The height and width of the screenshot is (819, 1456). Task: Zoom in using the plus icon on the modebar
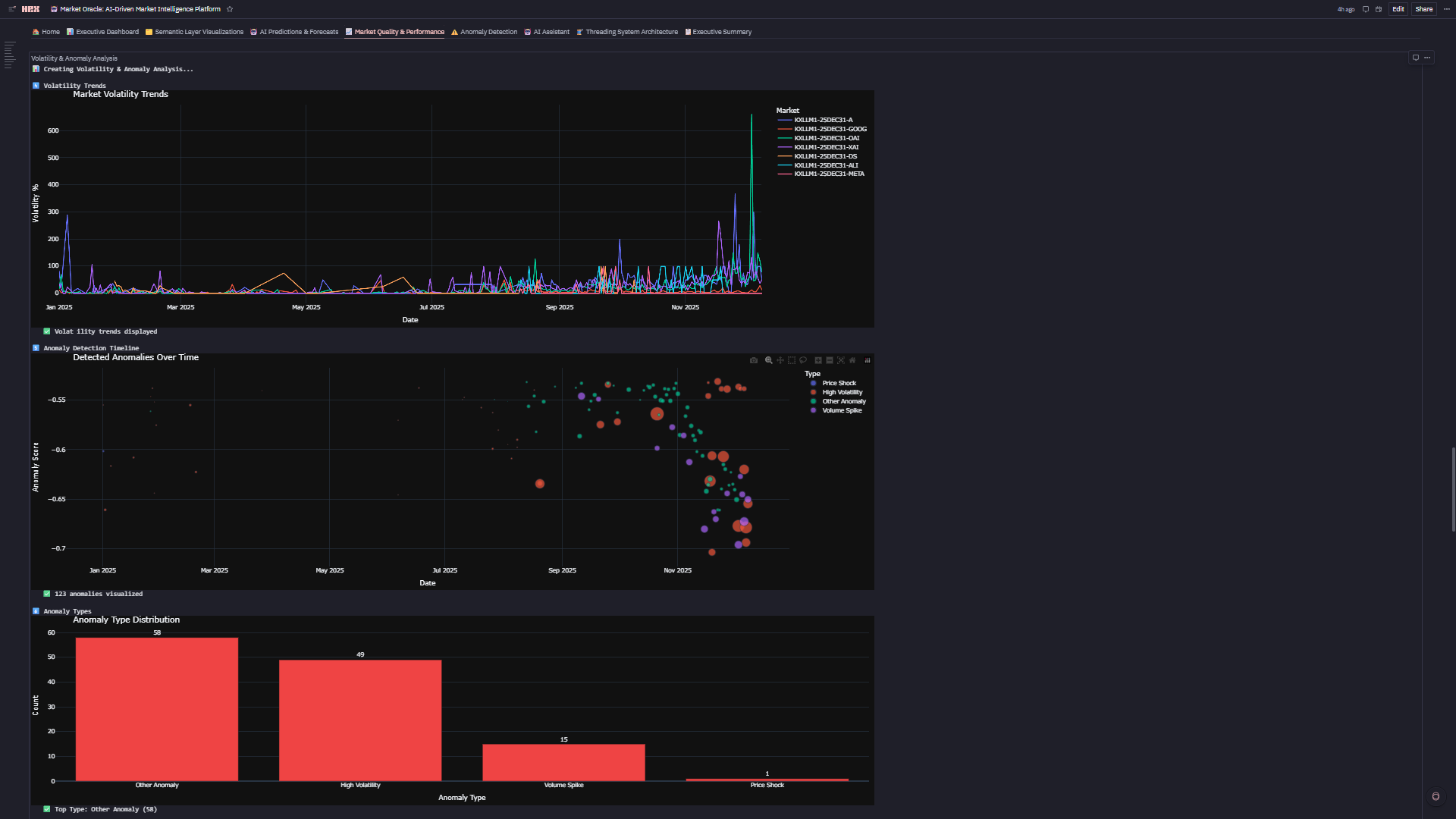(817, 361)
